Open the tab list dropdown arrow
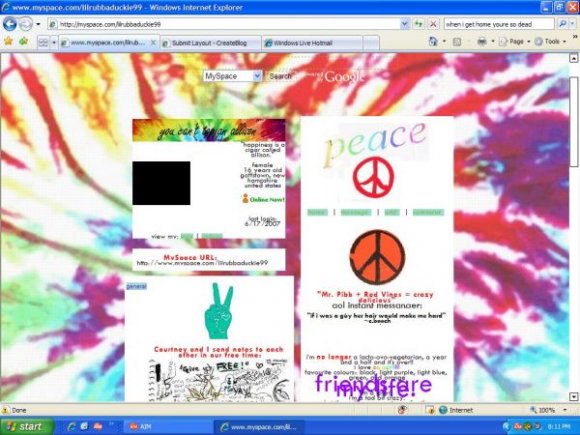Image resolution: width=580 pixels, height=435 pixels. [x=54, y=43]
